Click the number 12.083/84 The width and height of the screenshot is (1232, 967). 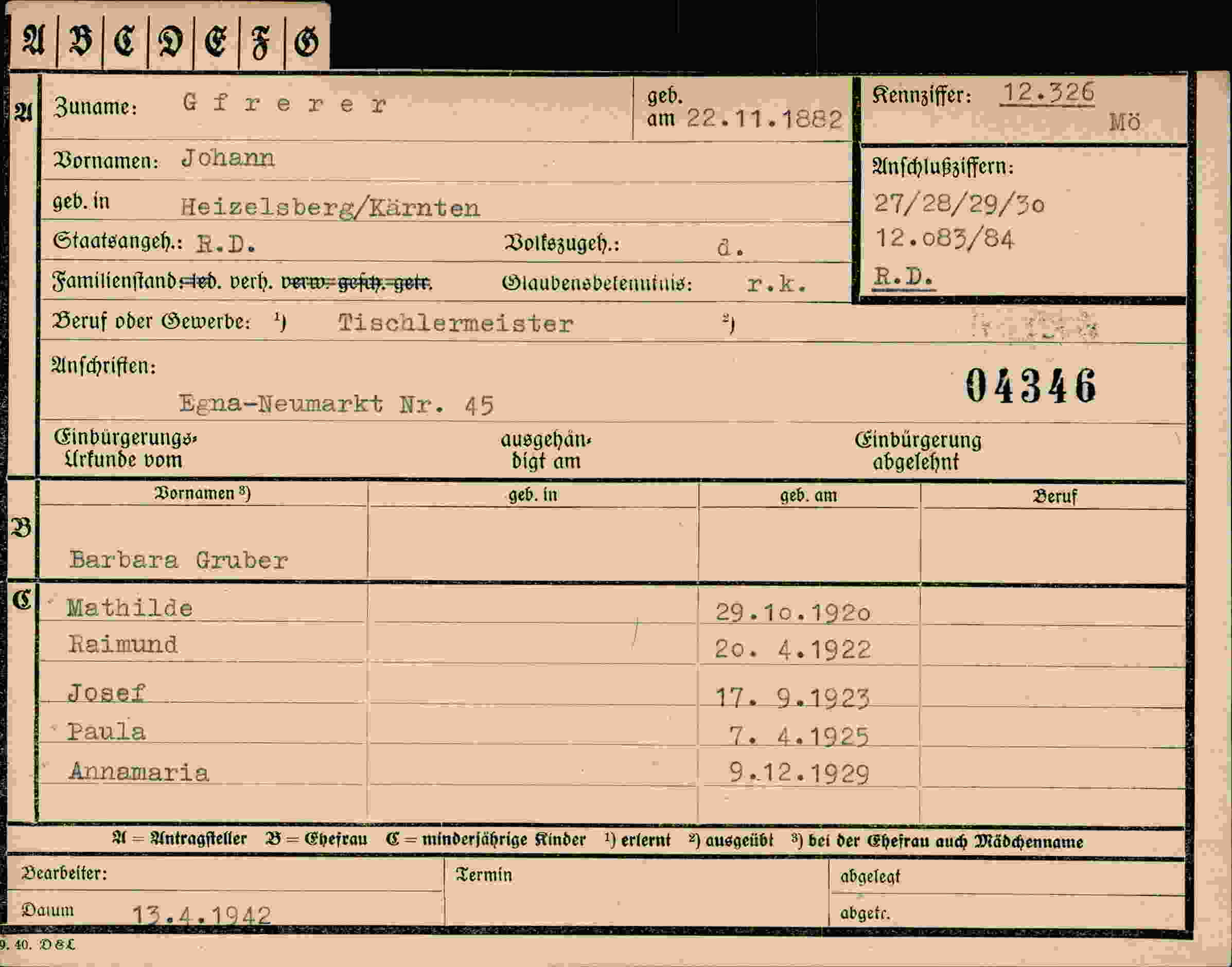click(x=944, y=238)
